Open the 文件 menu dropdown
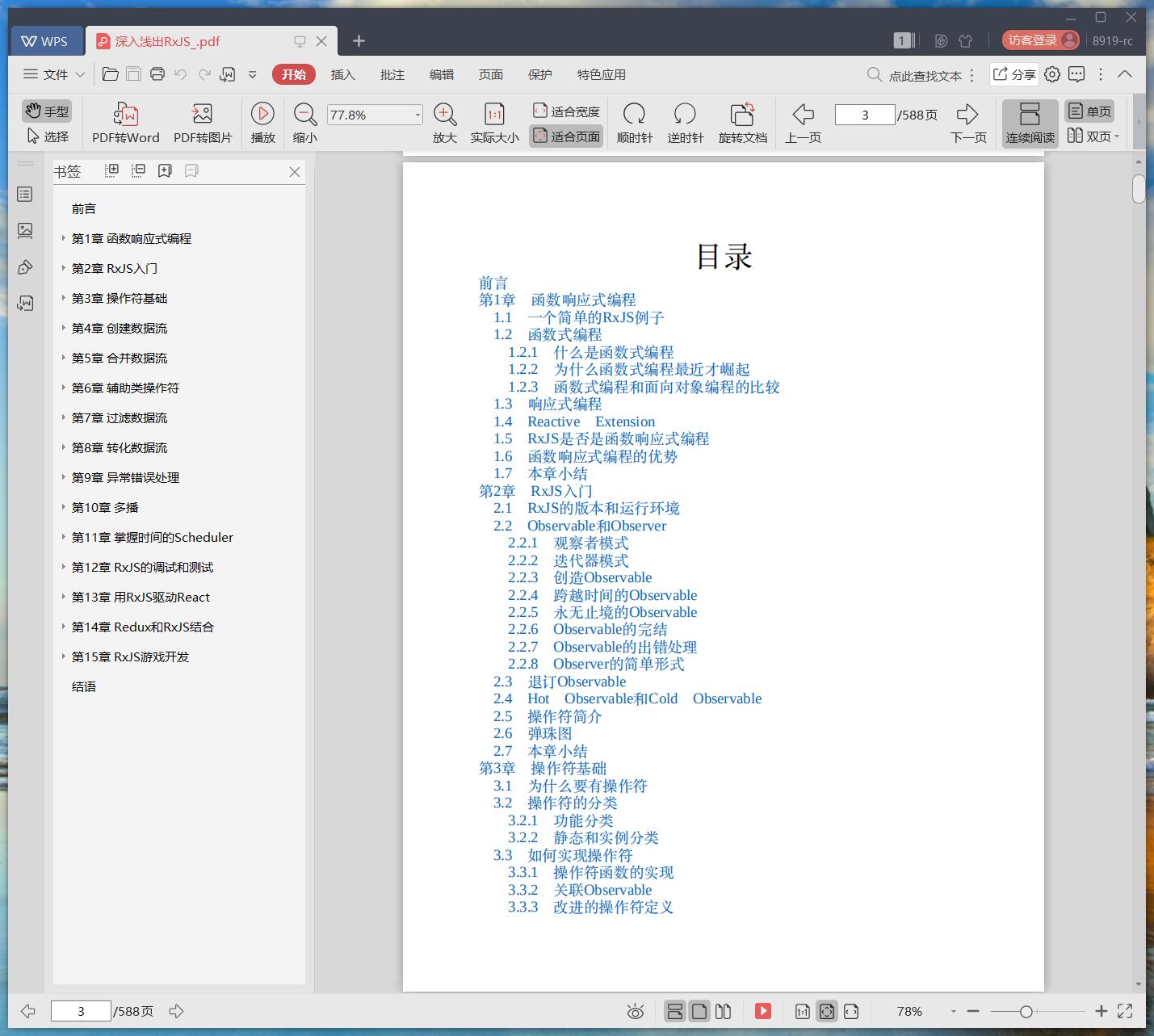Viewport: 1154px width, 1036px height. (54, 74)
